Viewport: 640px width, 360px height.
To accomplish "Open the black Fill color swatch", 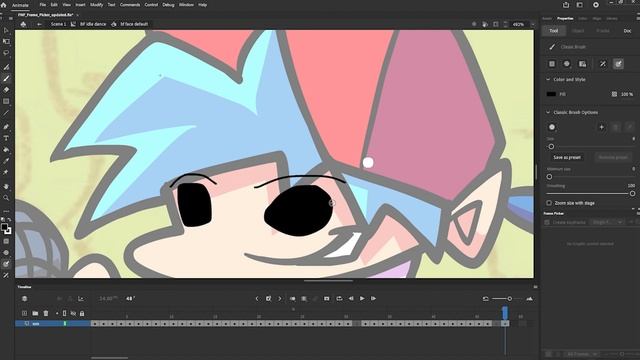I will (x=551, y=94).
